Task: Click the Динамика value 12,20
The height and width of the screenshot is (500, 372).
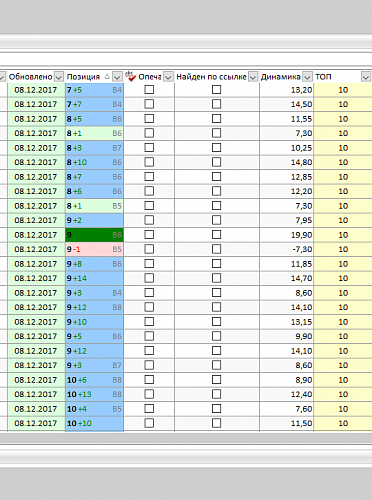Action: coord(301,191)
